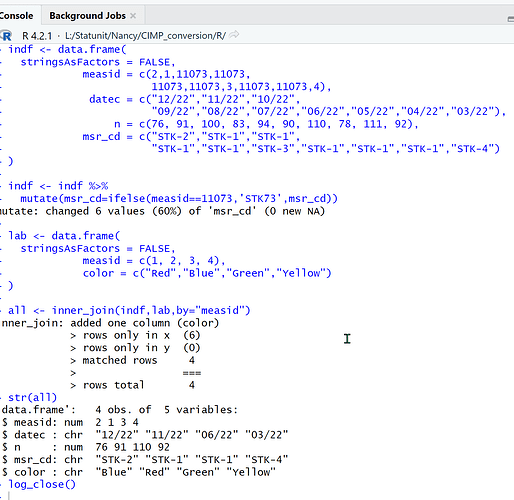Viewport: 514px width, 500px height.
Task: Click the log_close() command line
Action: click(42, 484)
